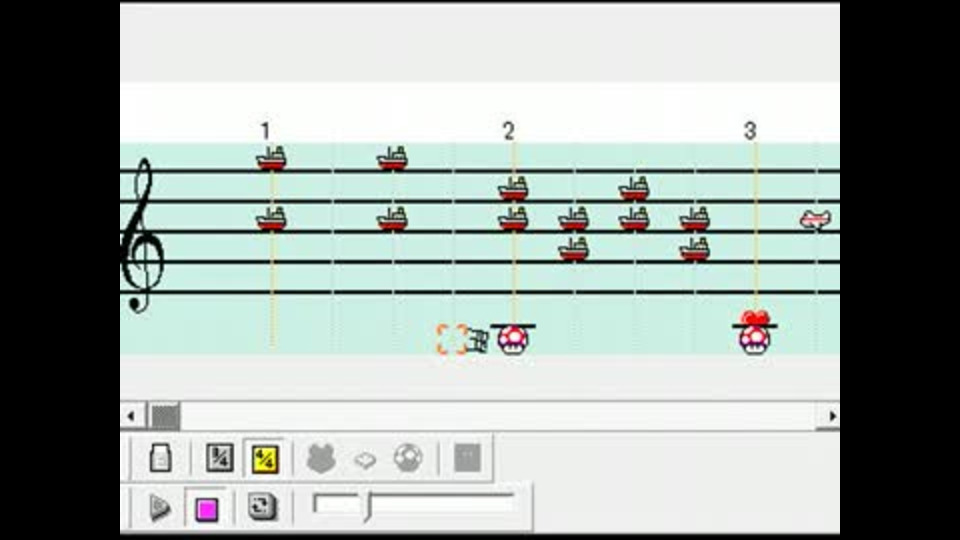Screen dimensions: 960x540
Task: Click the horizontal scrollbar thumb
Action: point(165,416)
